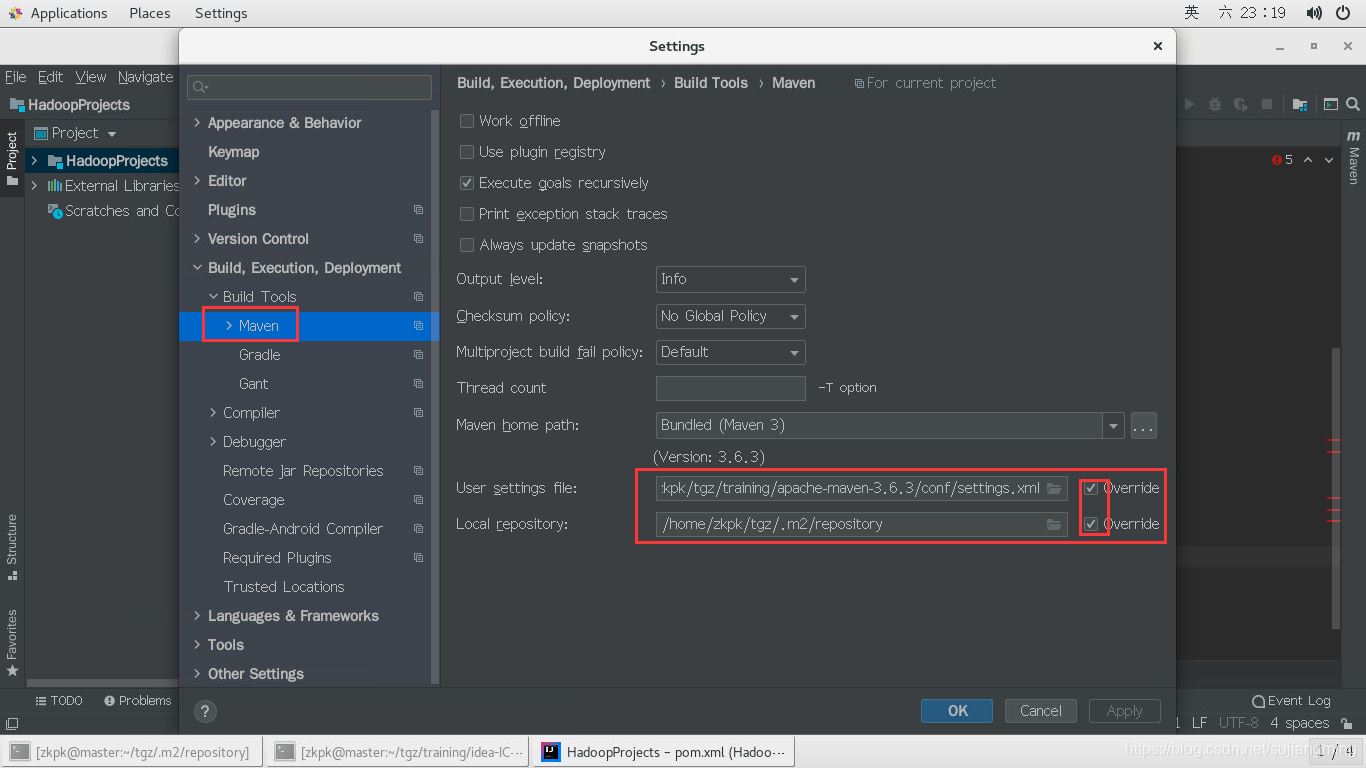Toggle Override for User settings file
The width and height of the screenshot is (1366, 768).
click(1091, 488)
